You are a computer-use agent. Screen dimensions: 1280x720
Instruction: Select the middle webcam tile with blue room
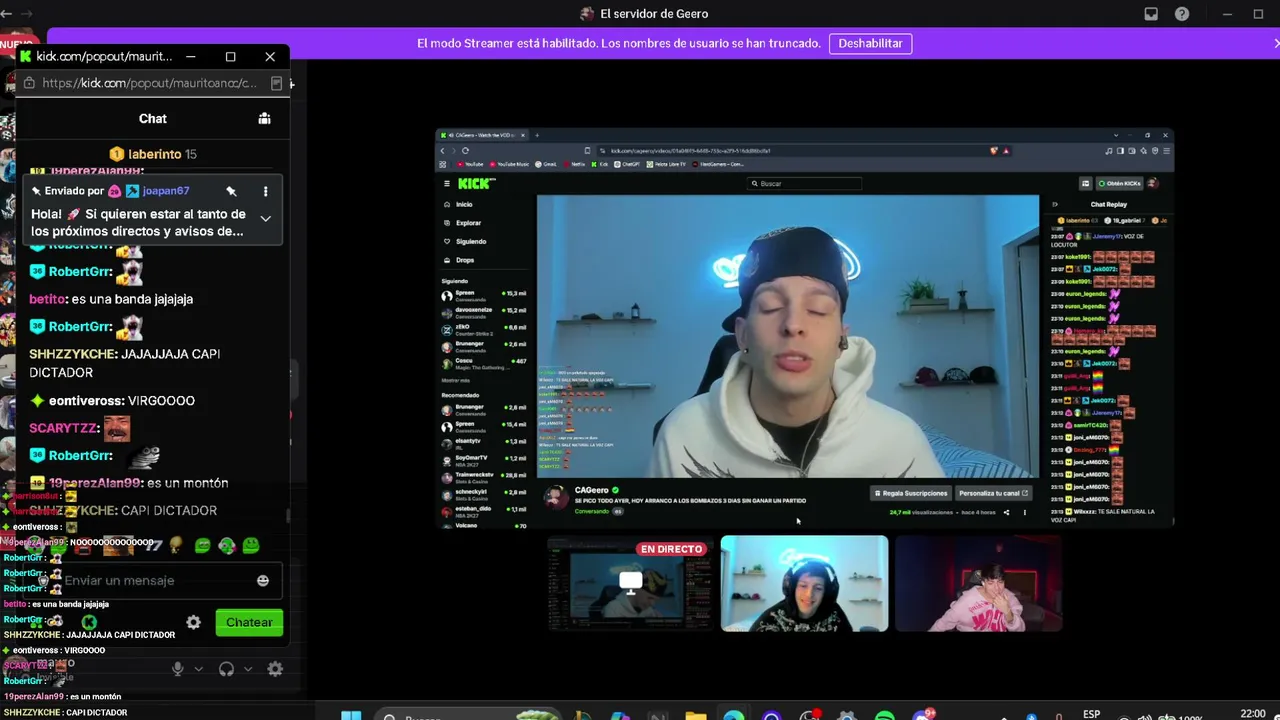click(x=804, y=584)
